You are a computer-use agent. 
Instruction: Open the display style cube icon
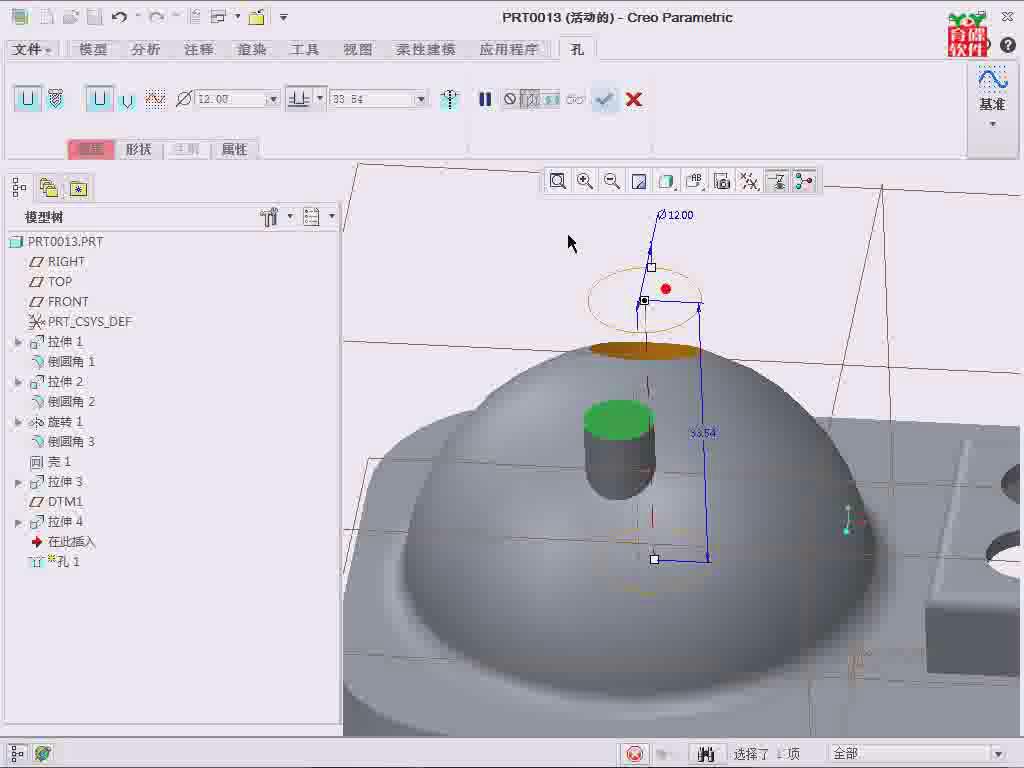coord(666,181)
